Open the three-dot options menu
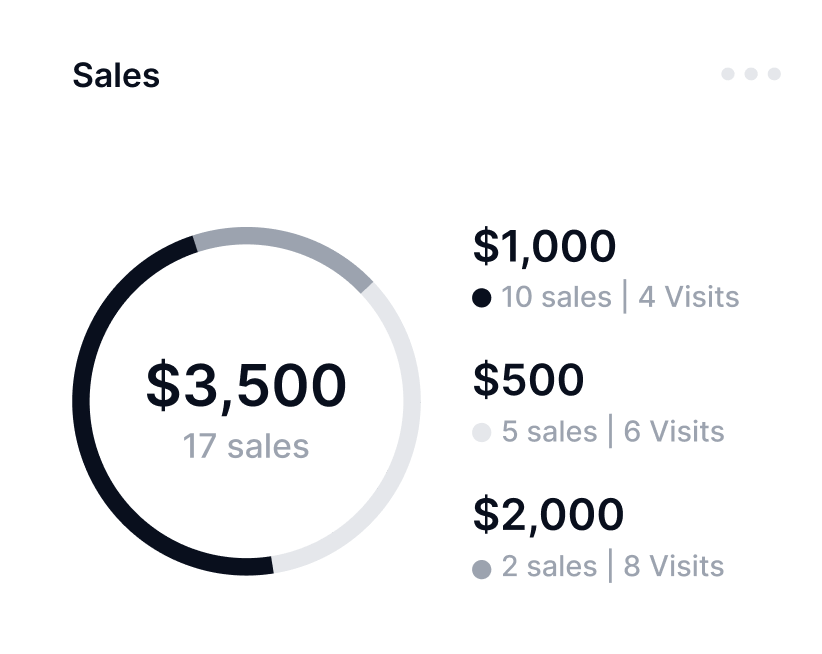This screenshot has height=654, width=822. 750,74
